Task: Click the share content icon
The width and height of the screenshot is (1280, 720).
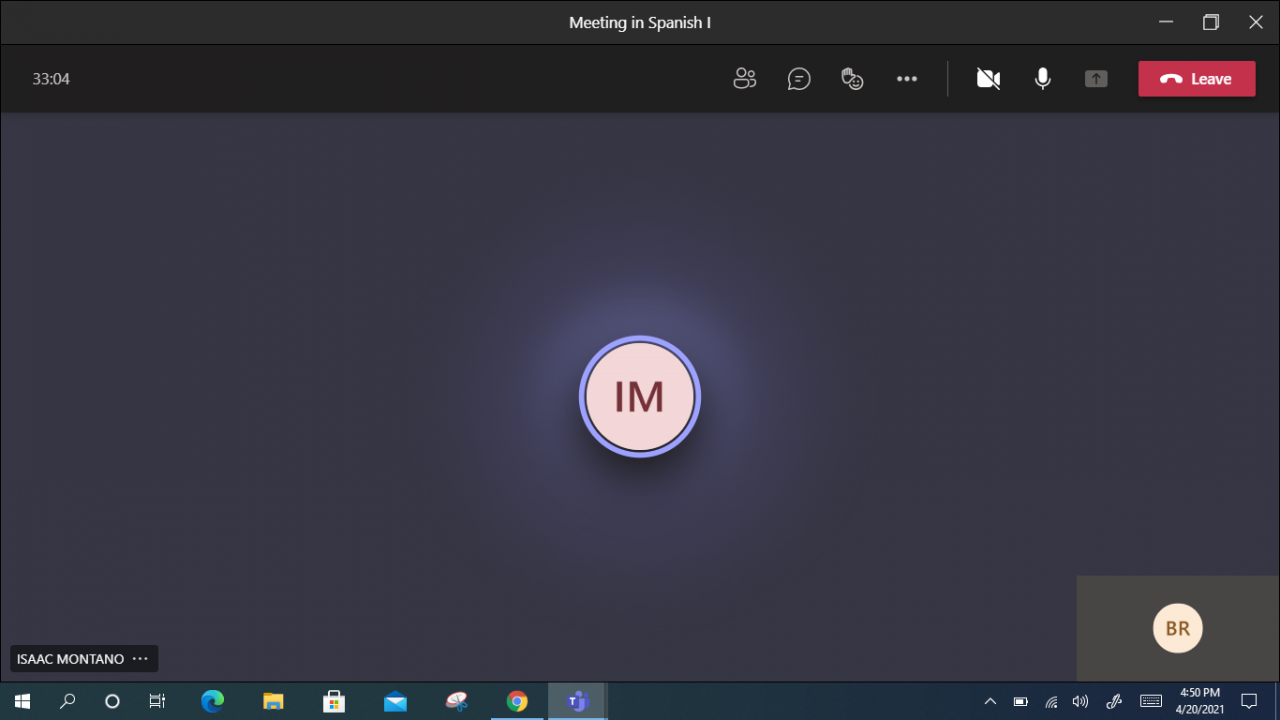Action: 1096,79
